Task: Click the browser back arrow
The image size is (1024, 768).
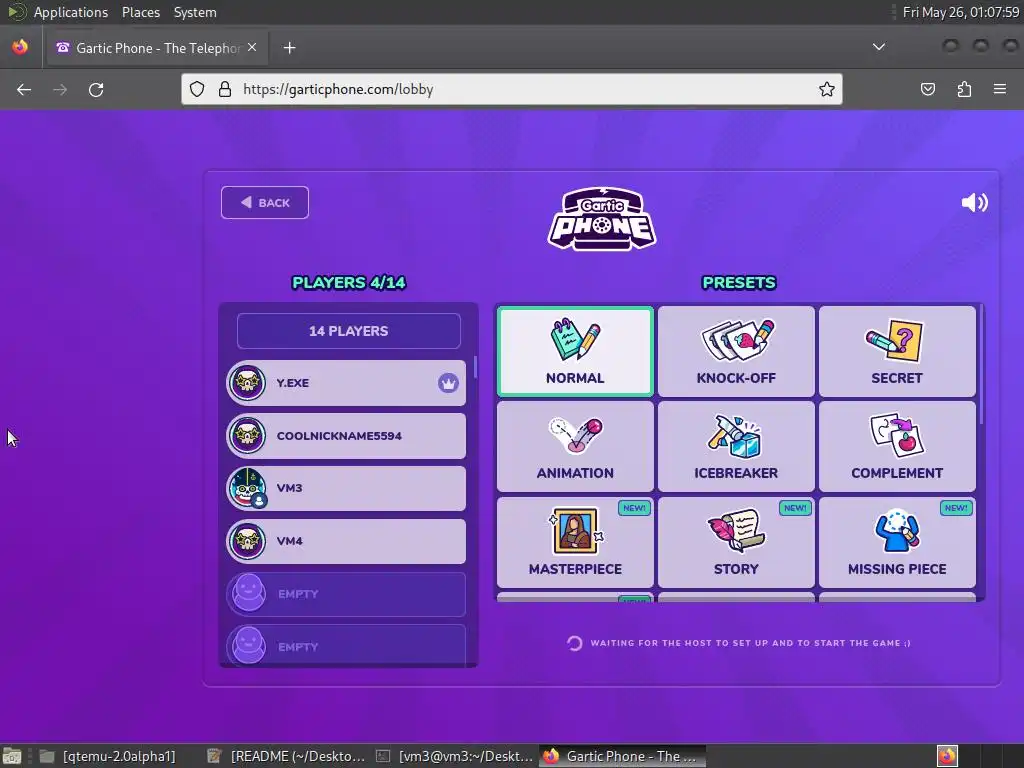Action: (x=24, y=89)
